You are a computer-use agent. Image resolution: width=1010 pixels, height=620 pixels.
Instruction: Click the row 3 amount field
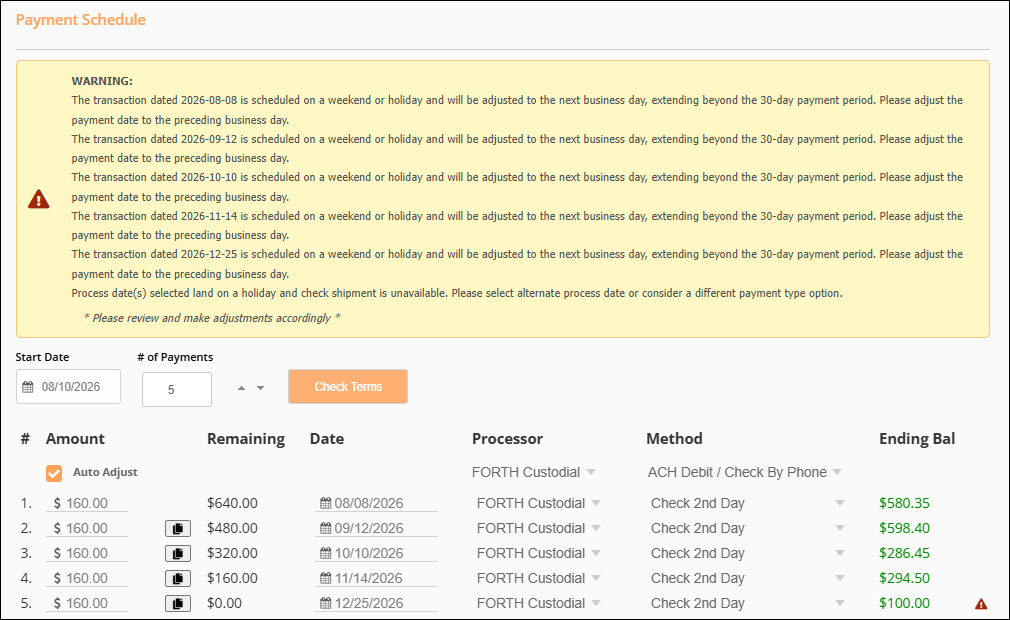(x=87, y=553)
